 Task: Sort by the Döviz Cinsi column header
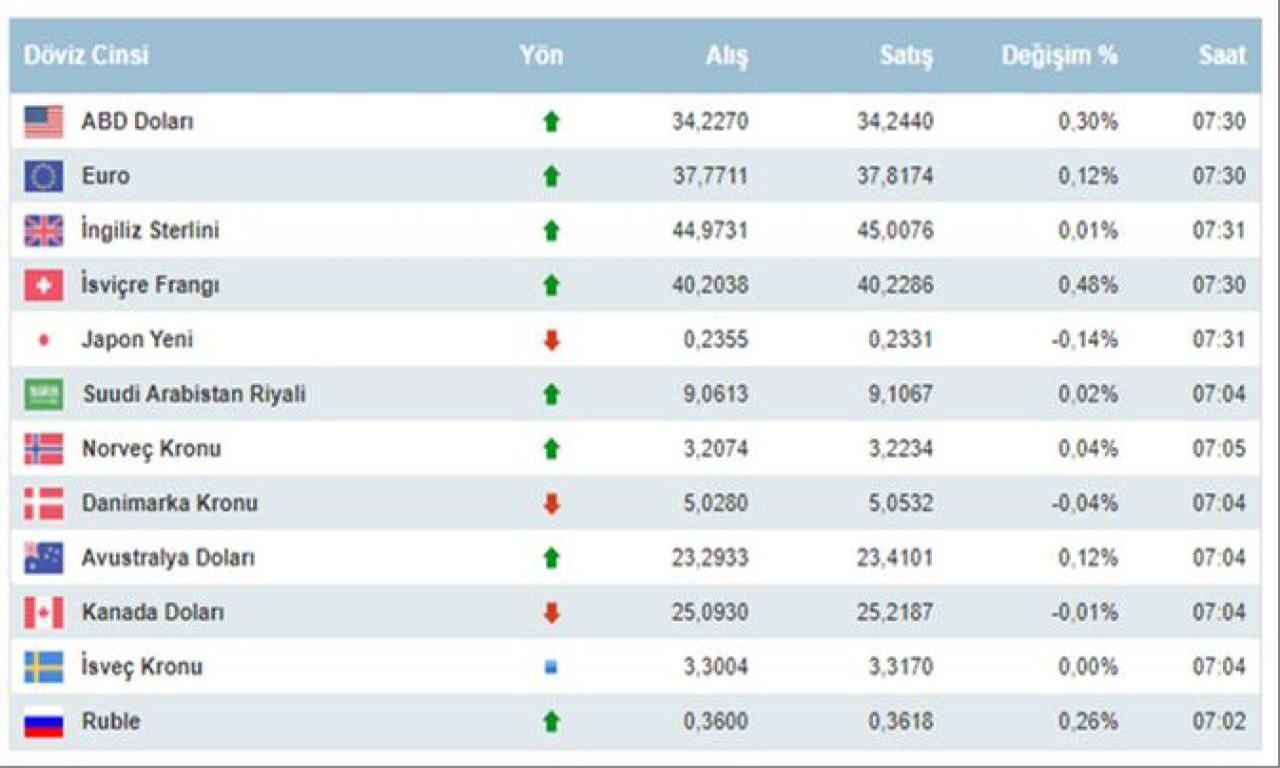point(86,55)
